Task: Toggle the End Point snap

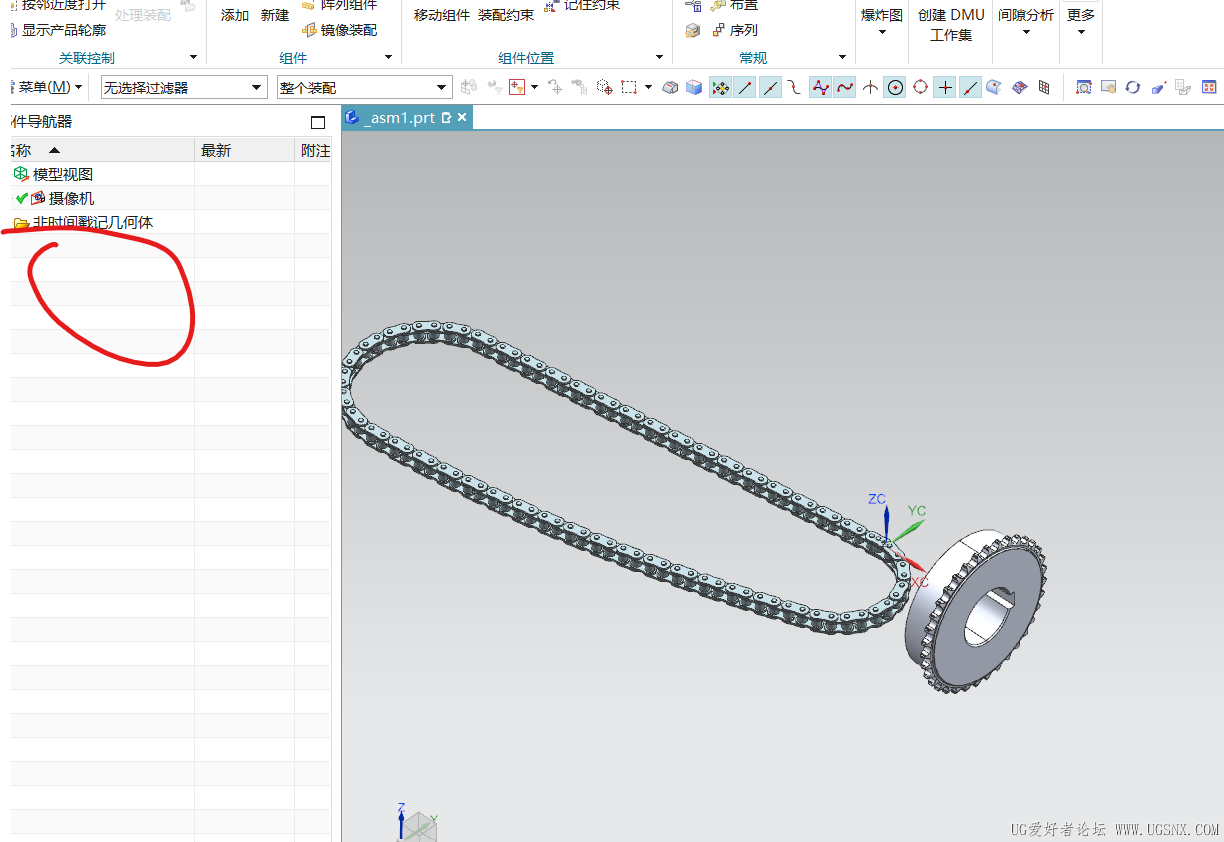Action: point(745,87)
